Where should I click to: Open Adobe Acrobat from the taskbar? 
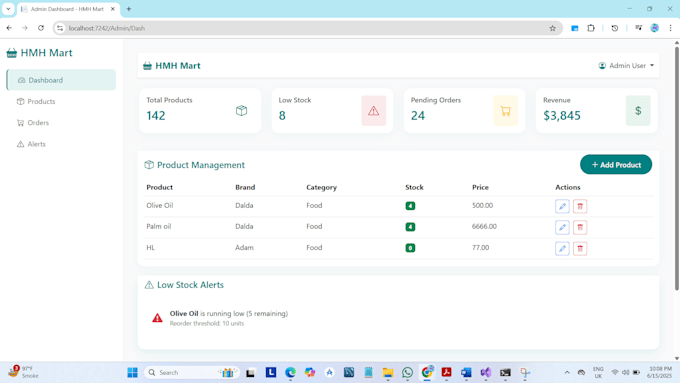point(446,373)
